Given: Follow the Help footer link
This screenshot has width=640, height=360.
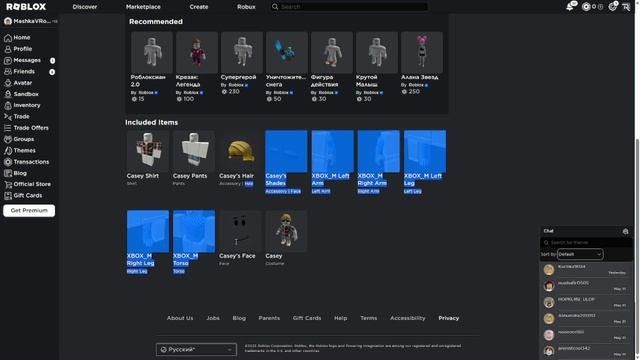Looking at the screenshot, I should click(340, 318).
